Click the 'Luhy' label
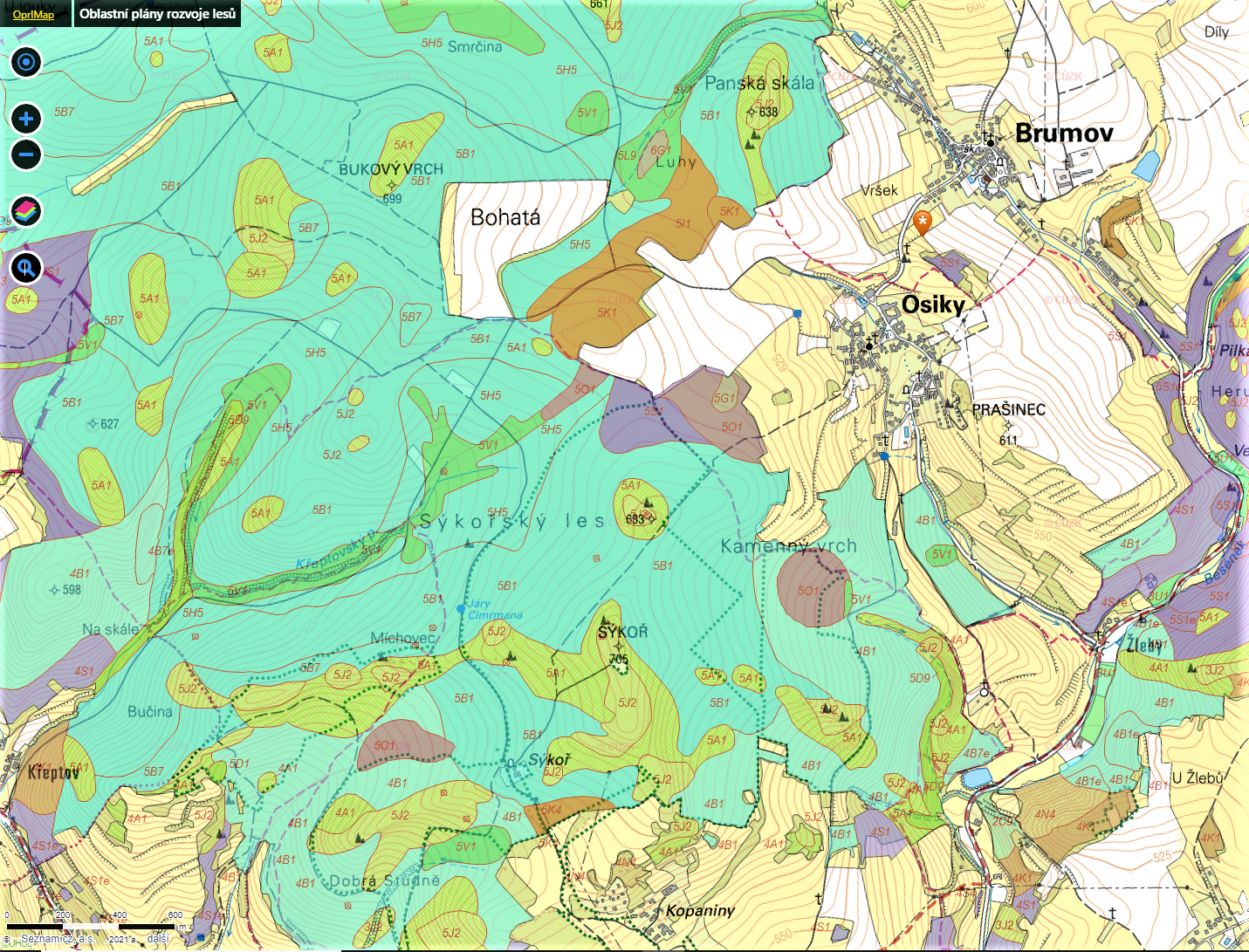Screen dimensions: 1249x952 click(x=676, y=162)
